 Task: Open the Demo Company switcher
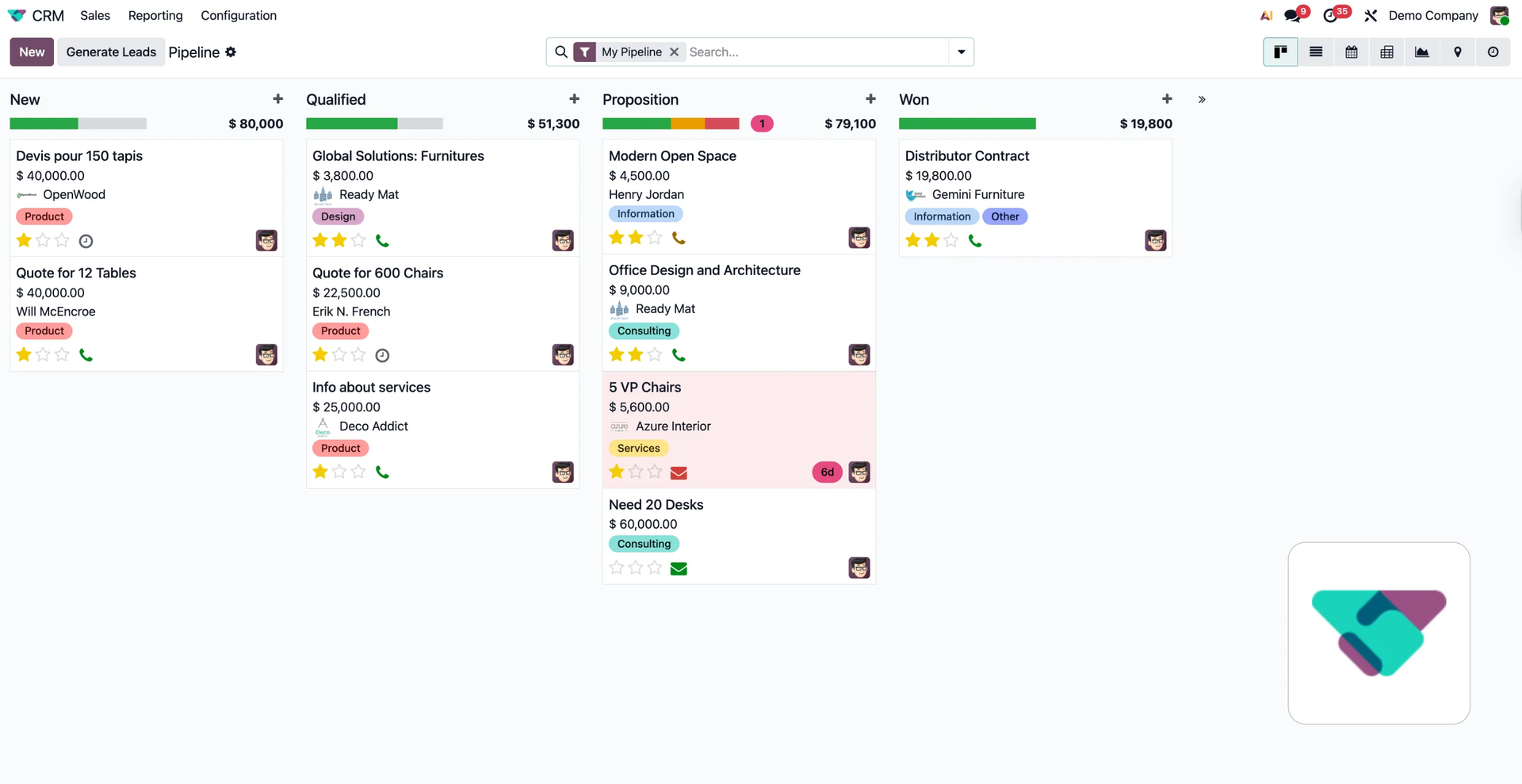click(x=1432, y=16)
